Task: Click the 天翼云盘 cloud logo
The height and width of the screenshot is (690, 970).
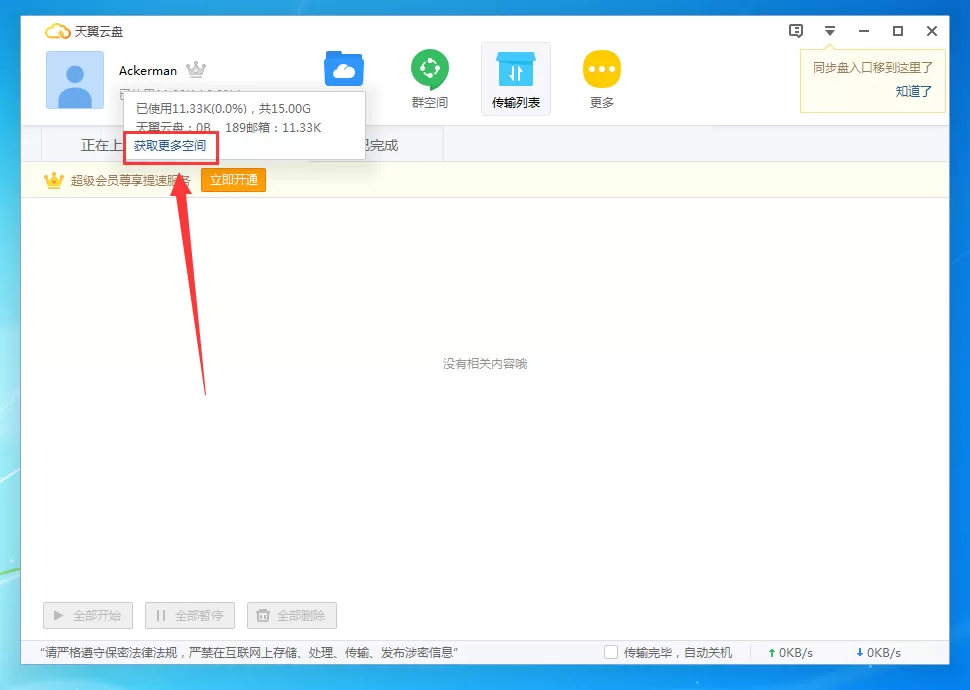Action: coord(58,31)
